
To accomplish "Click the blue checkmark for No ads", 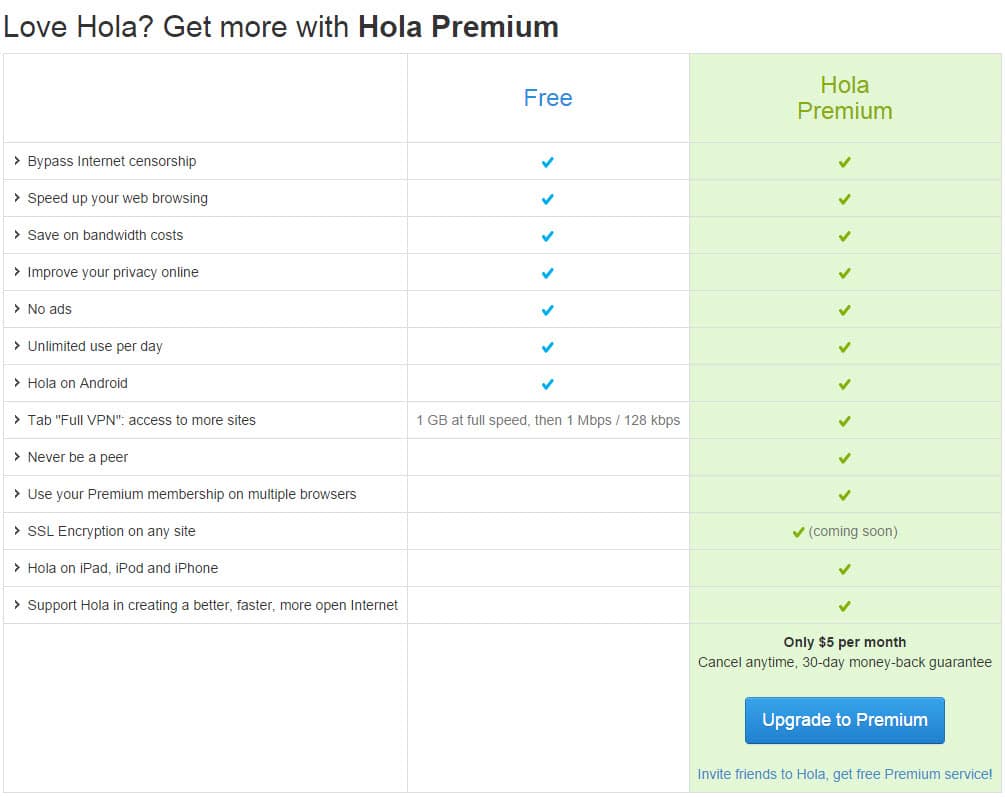I will click(547, 310).
